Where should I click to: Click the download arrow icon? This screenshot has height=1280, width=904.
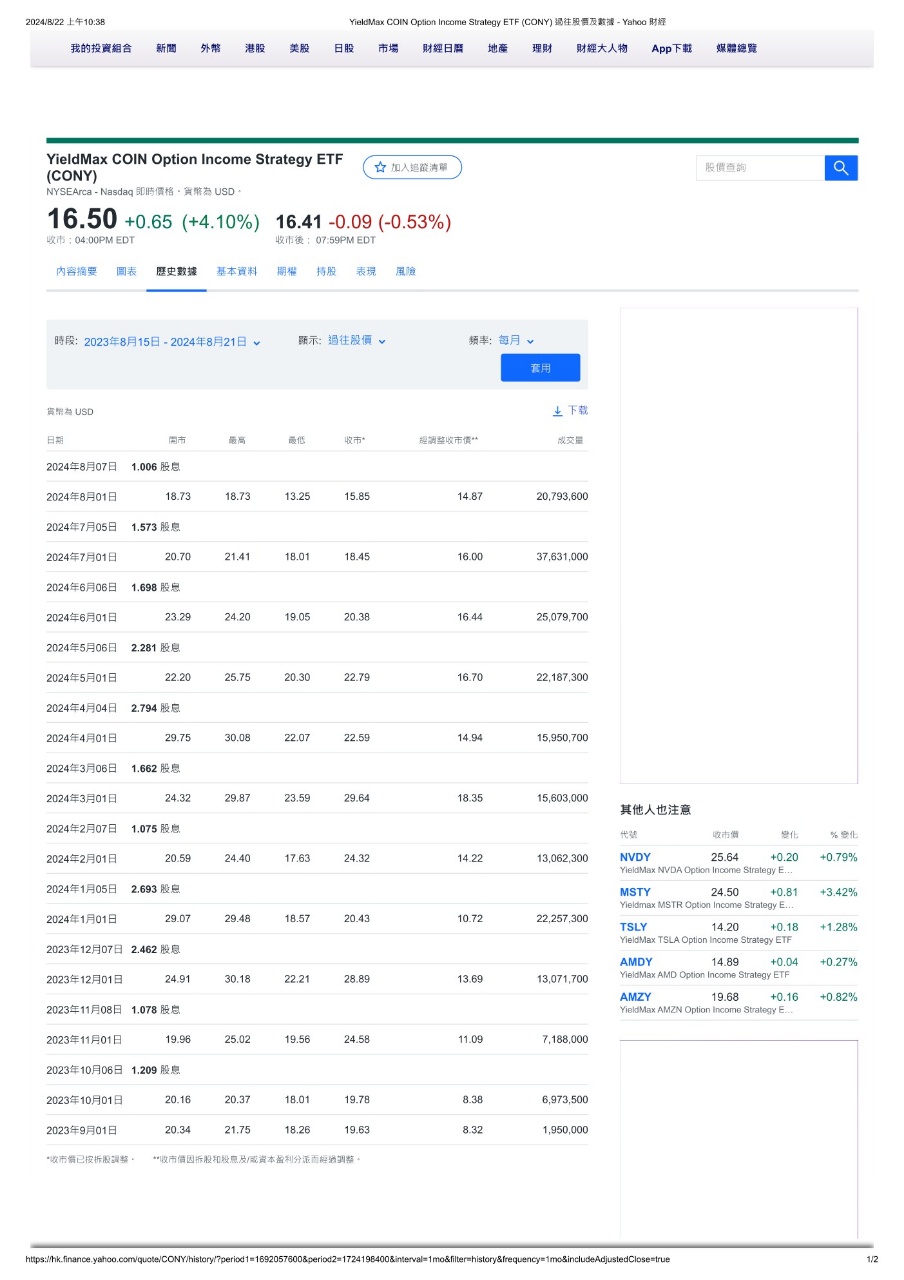pyautogui.click(x=557, y=411)
